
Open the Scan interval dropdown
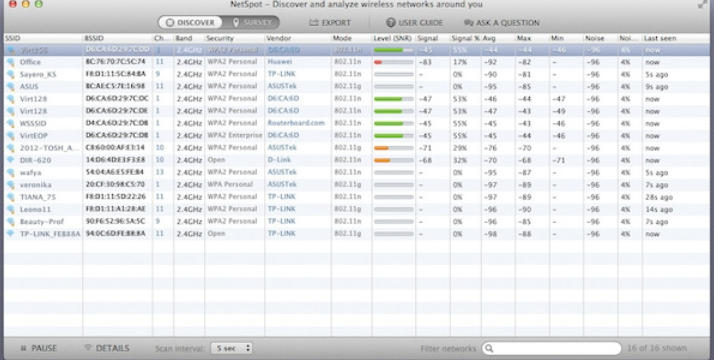232,349
